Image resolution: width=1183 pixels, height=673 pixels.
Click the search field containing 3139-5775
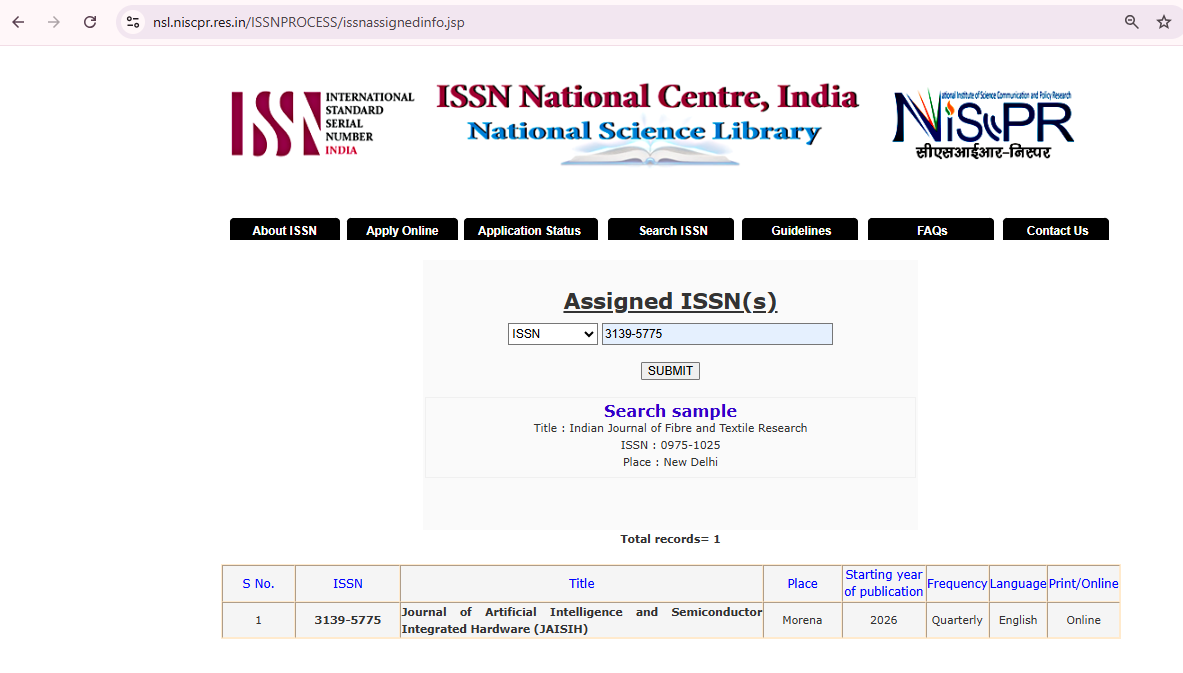[x=717, y=333]
